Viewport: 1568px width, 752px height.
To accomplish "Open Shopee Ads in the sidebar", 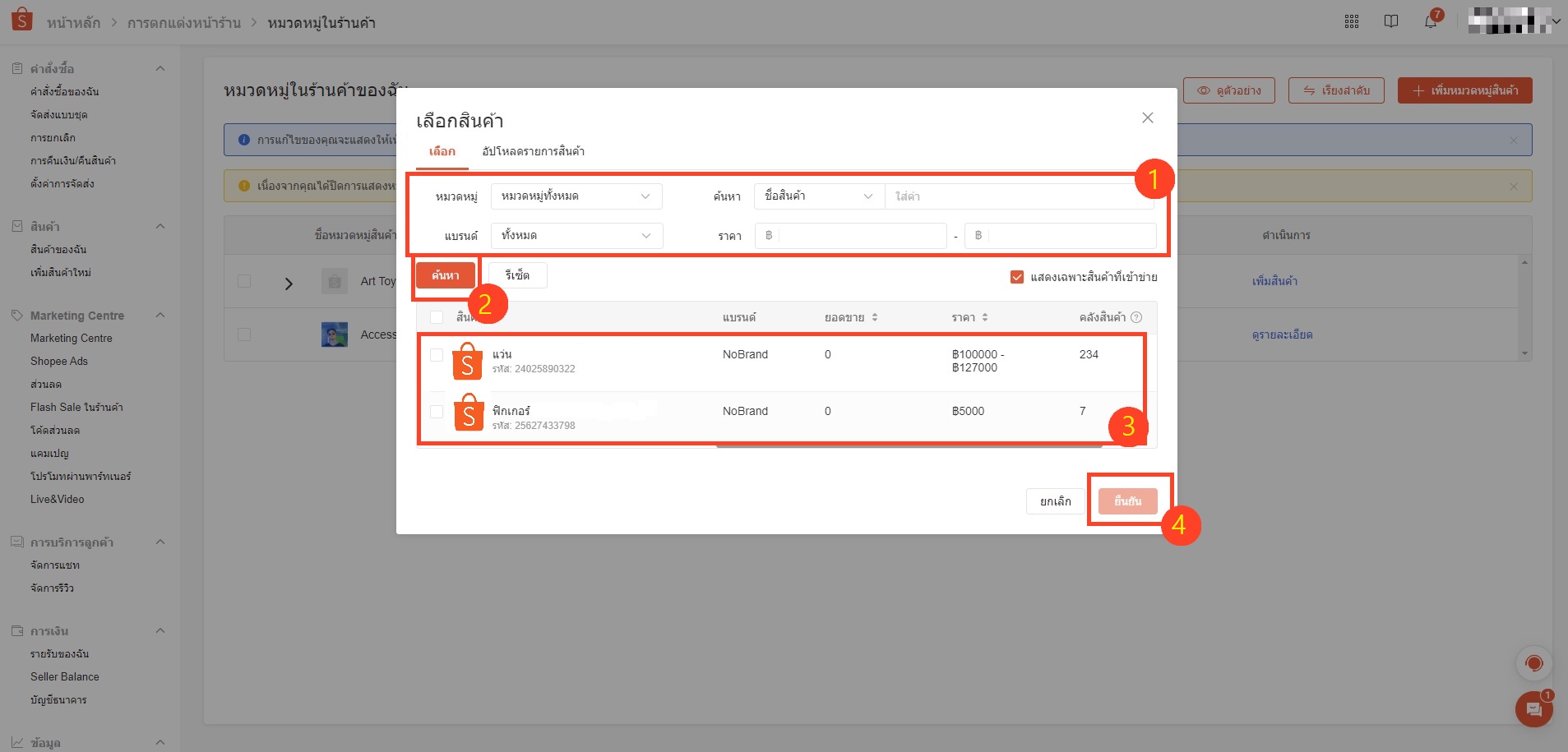I will [59, 361].
